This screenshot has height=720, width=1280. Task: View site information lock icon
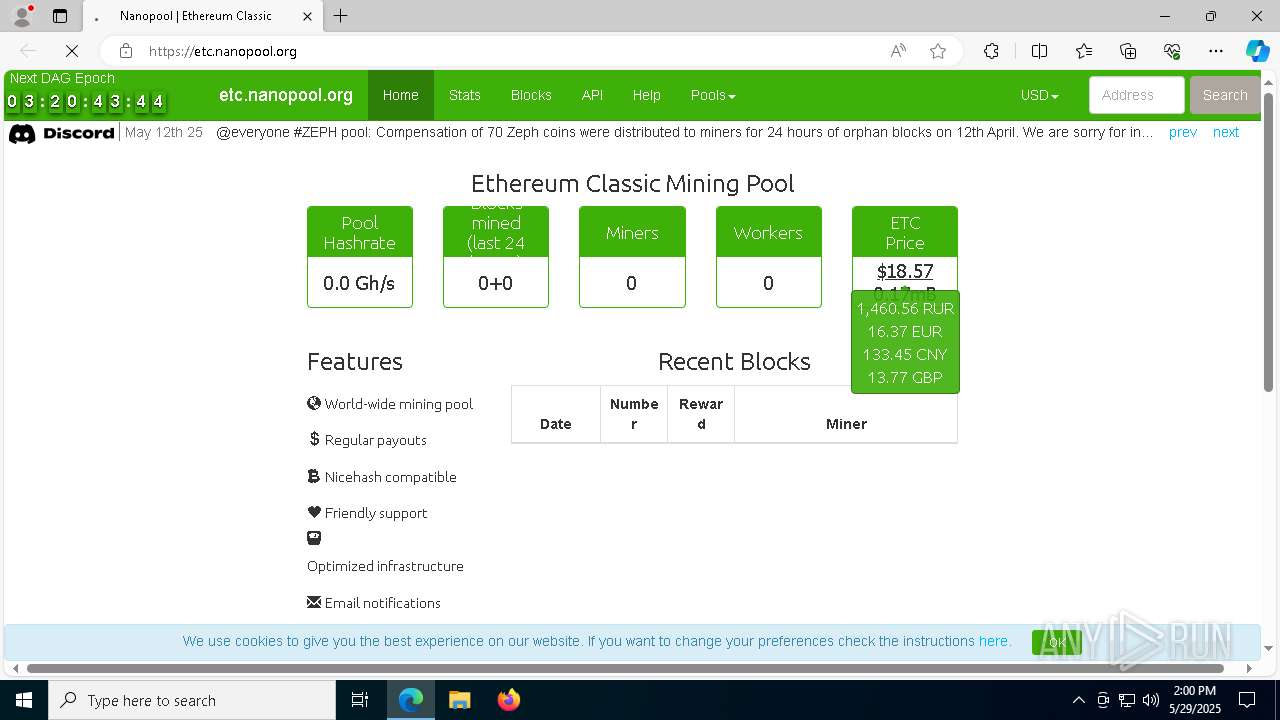[x=125, y=51]
